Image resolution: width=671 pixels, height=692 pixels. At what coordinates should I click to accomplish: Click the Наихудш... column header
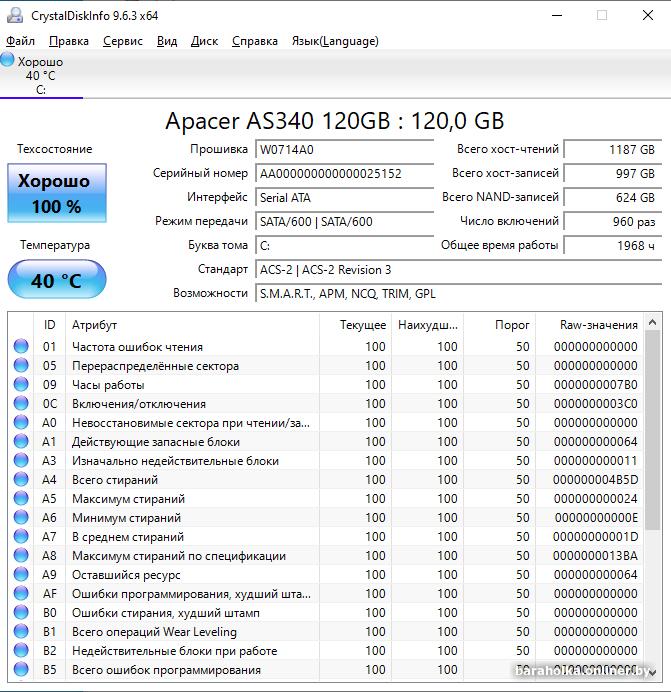click(x=427, y=325)
